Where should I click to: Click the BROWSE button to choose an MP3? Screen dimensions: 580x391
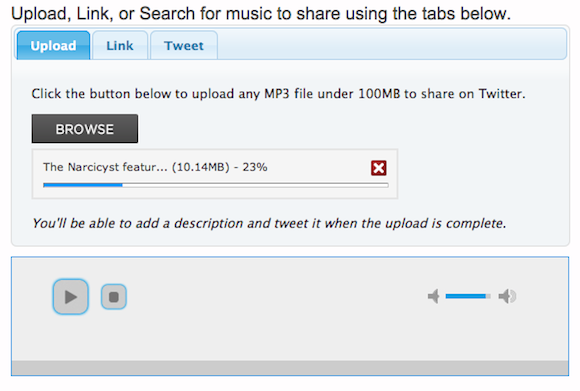click(x=85, y=129)
